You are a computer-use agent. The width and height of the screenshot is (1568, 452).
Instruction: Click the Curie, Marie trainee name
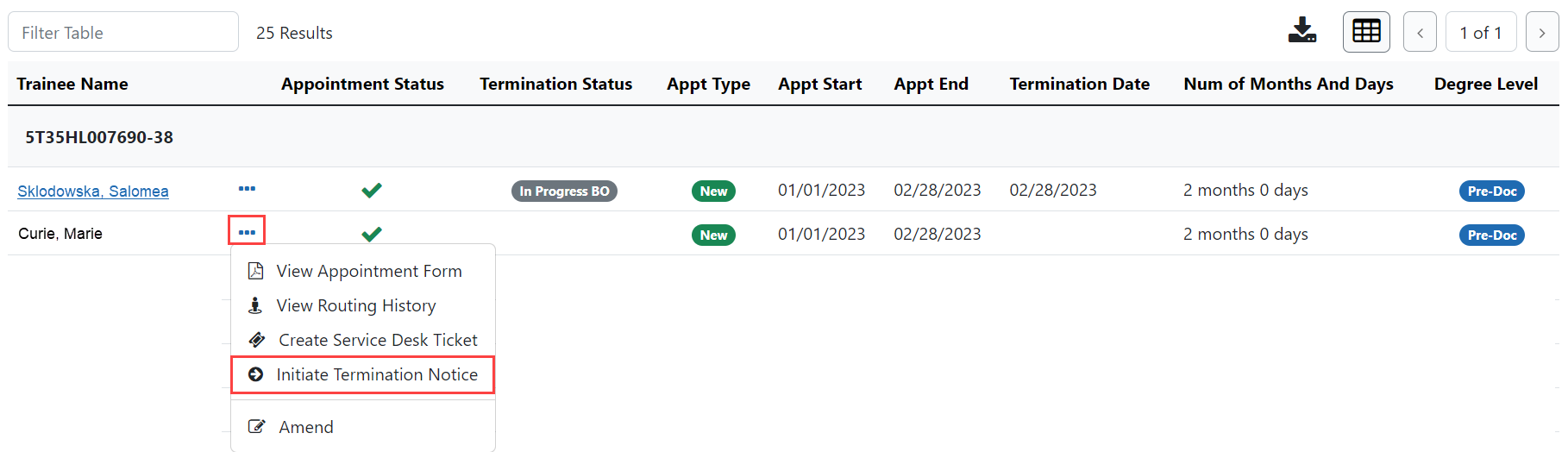(60, 234)
